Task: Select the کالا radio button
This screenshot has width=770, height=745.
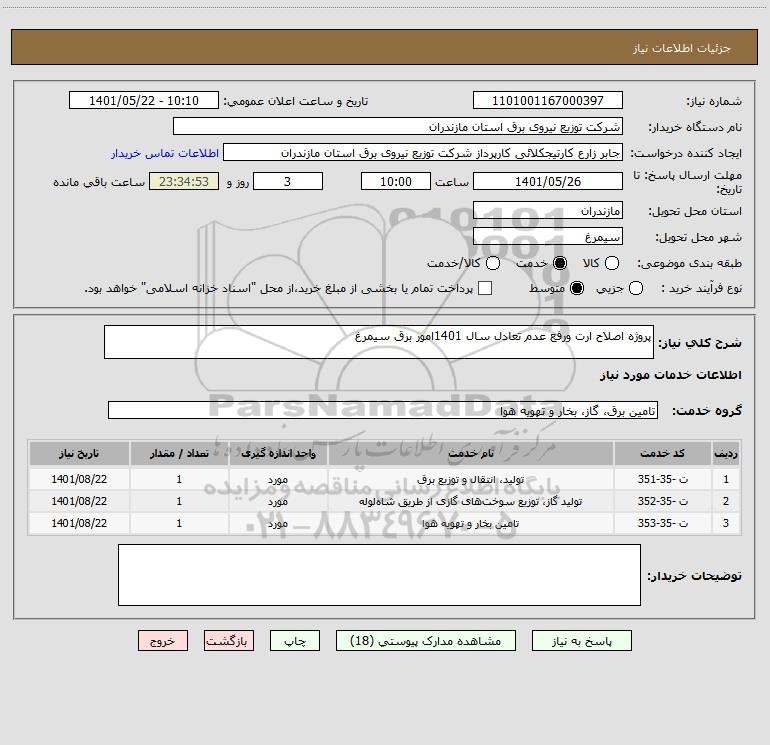Action: [x=611, y=263]
